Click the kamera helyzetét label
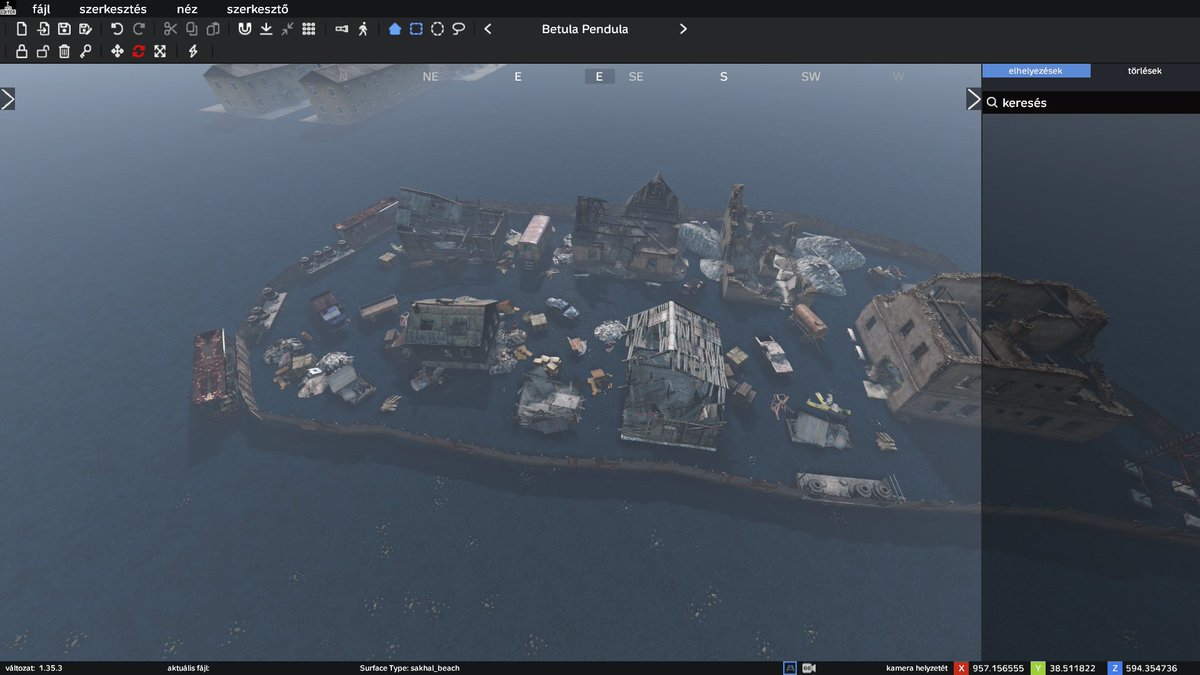Image resolution: width=1200 pixels, height=675 pixels. [x=915, y=668]
